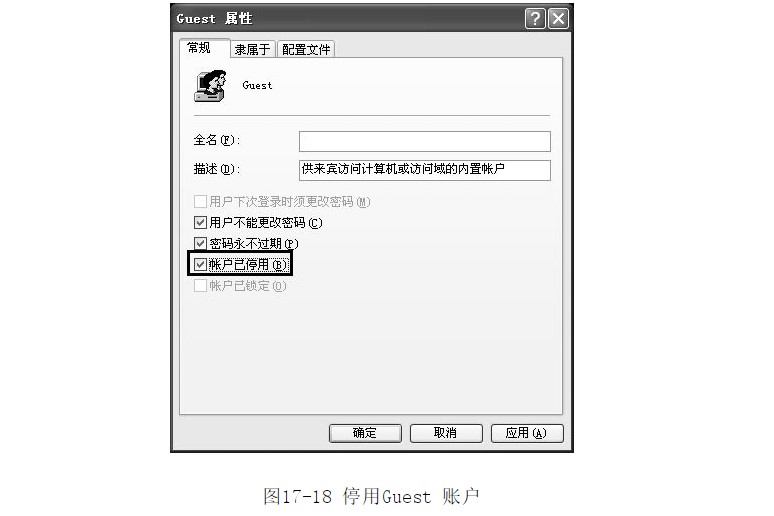Confirm with the 确定 button

point(365,433)
